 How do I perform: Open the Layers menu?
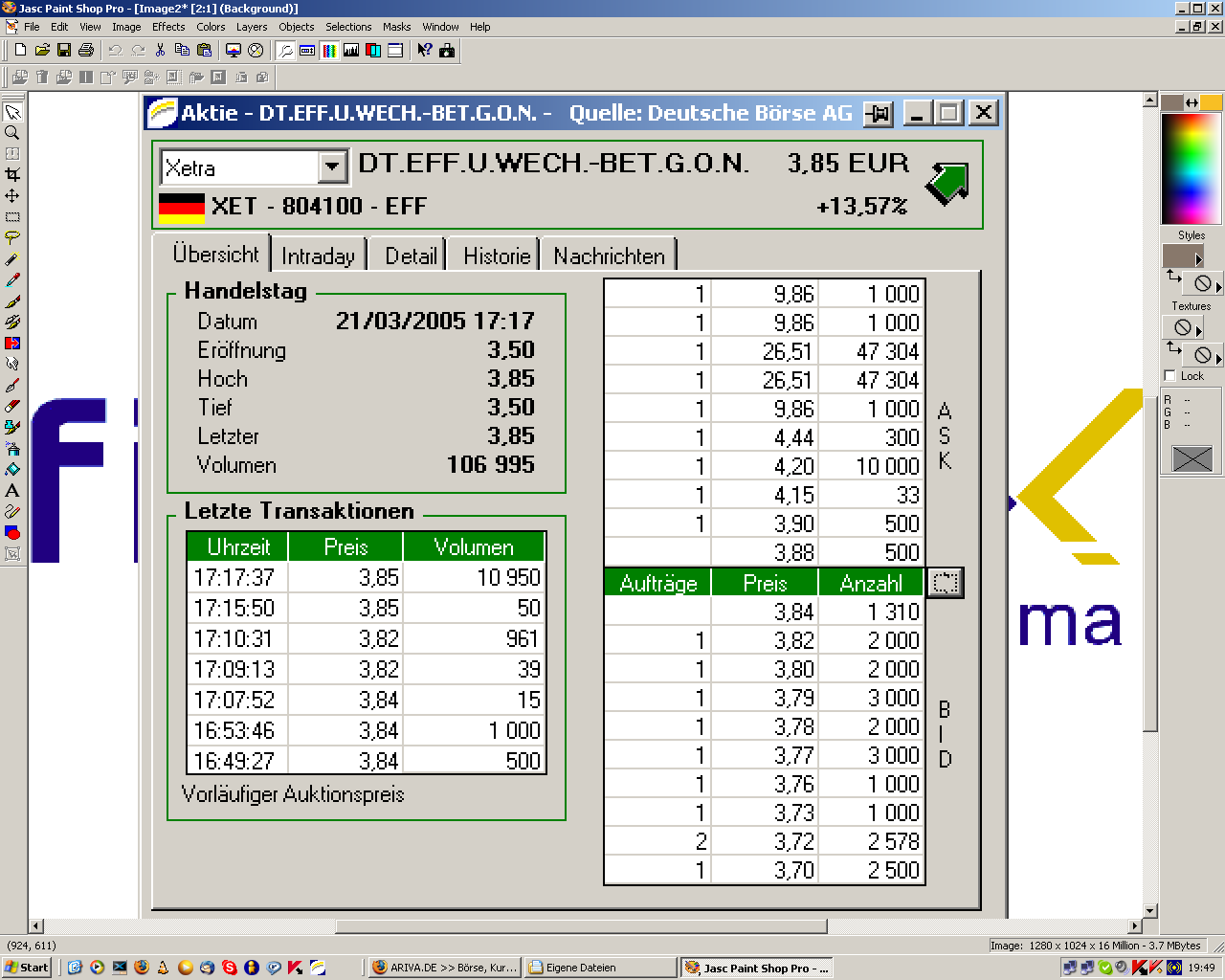[x=252, y=27]
